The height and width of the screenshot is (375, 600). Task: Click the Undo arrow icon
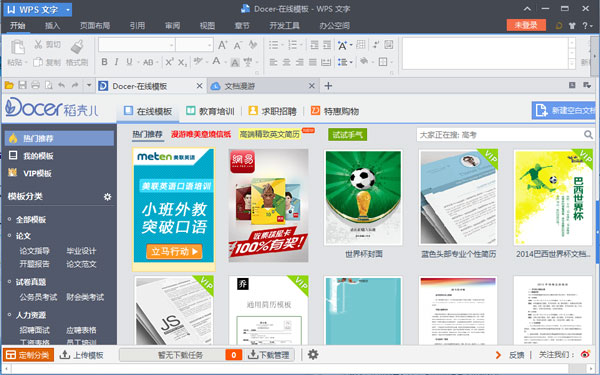(x=61, y=85)
